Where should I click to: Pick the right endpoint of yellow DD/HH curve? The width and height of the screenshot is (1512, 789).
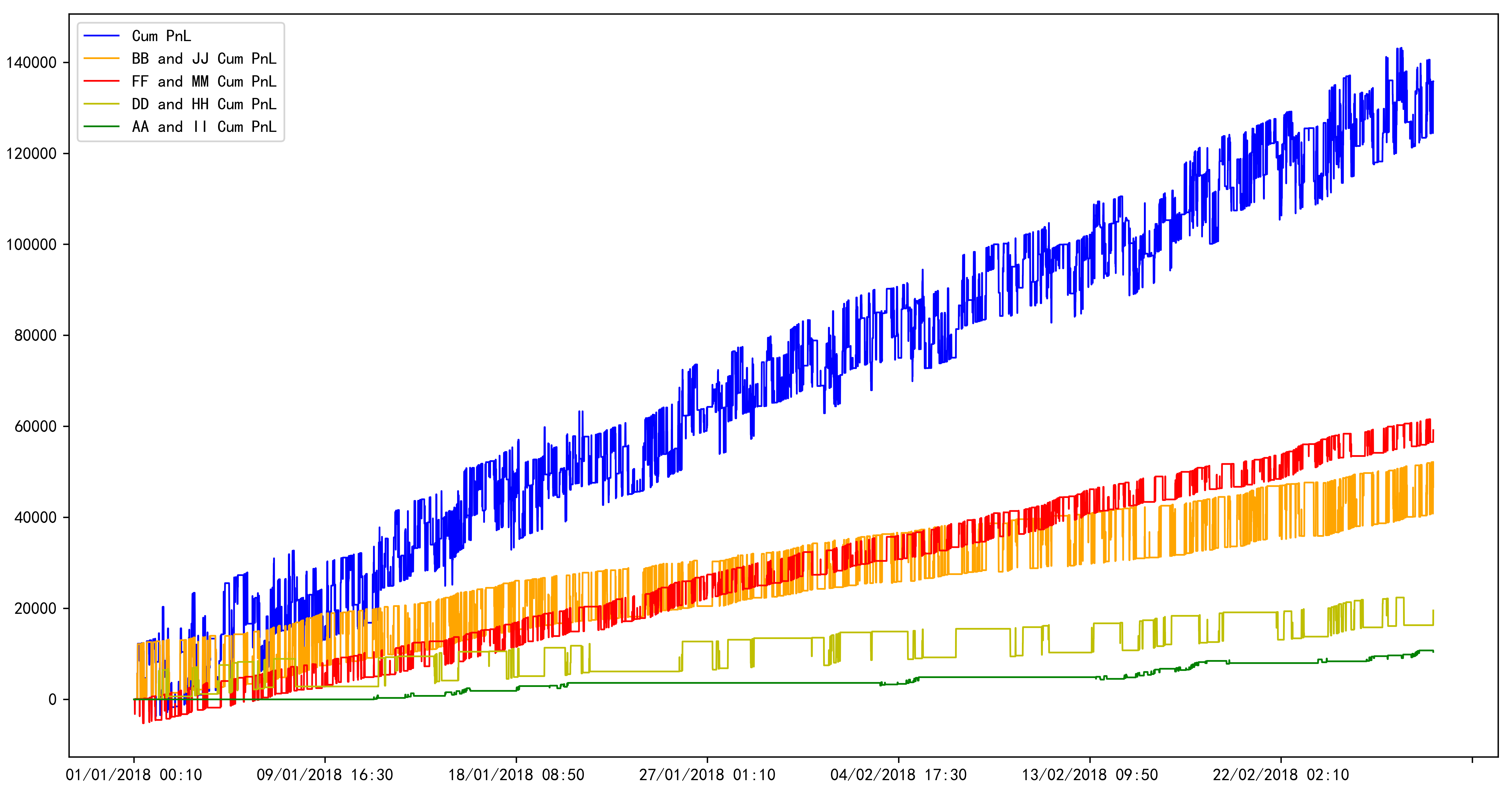tap(1433, 611)
